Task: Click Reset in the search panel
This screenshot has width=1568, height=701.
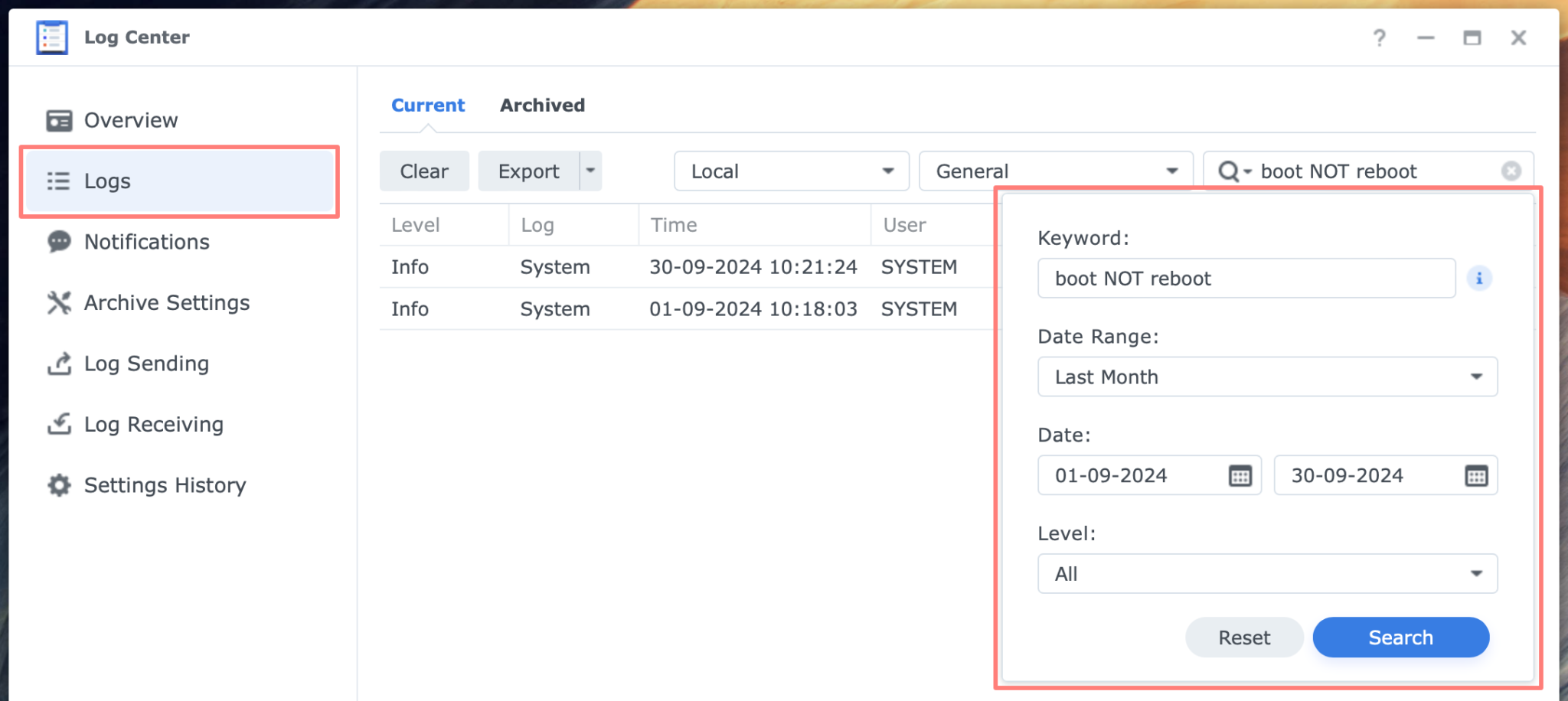Action: 1243,637
